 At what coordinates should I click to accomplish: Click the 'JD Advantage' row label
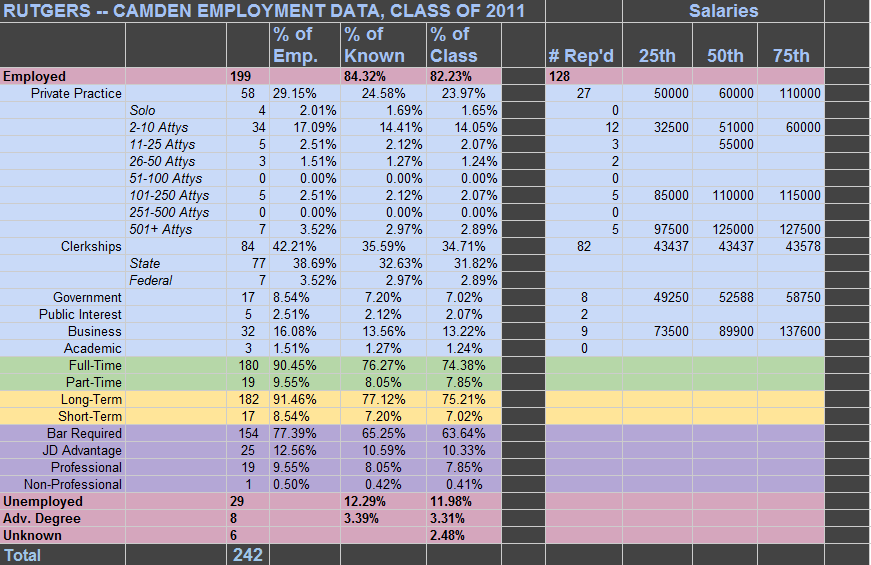coord(82,451)
